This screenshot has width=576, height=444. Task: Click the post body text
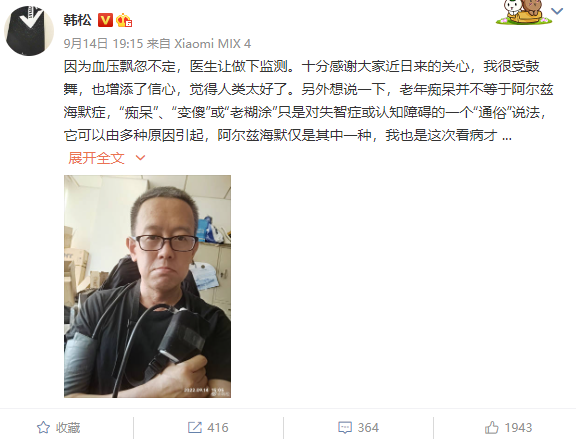(309, 101)
